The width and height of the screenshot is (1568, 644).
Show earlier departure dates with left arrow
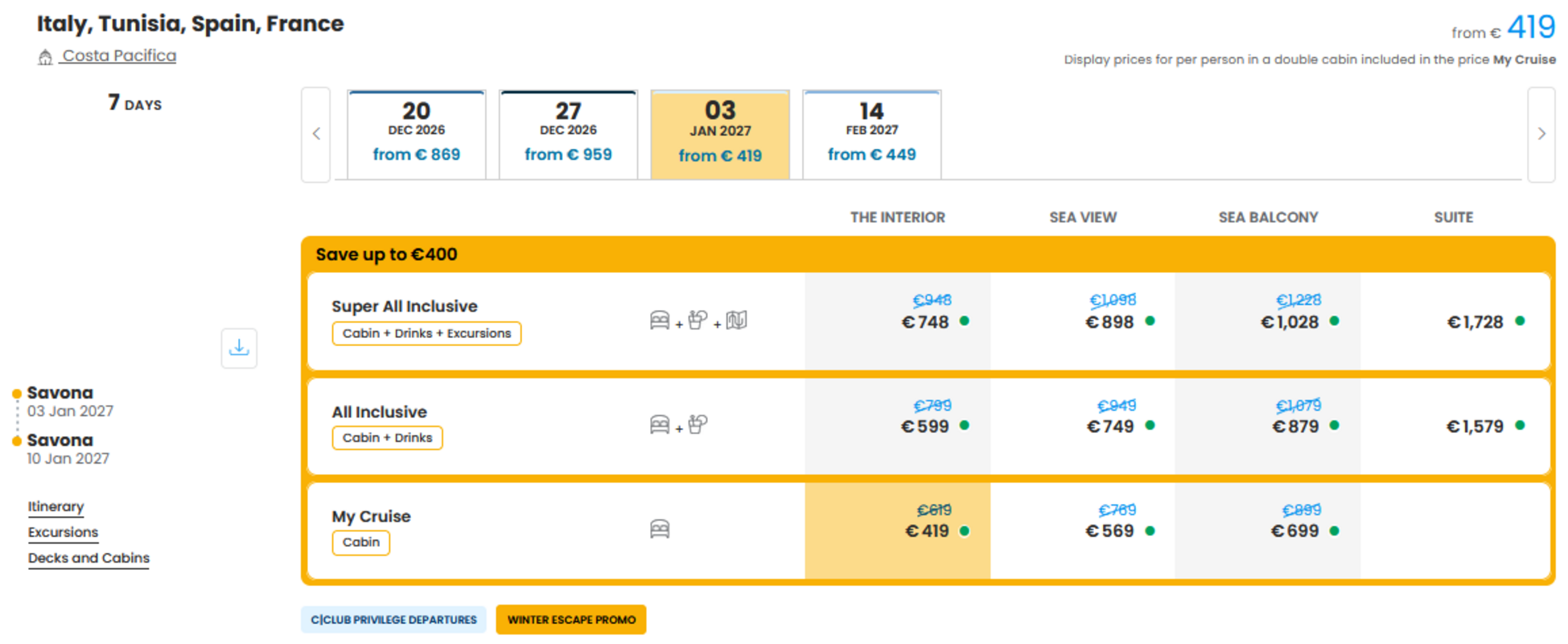point(316,134)
